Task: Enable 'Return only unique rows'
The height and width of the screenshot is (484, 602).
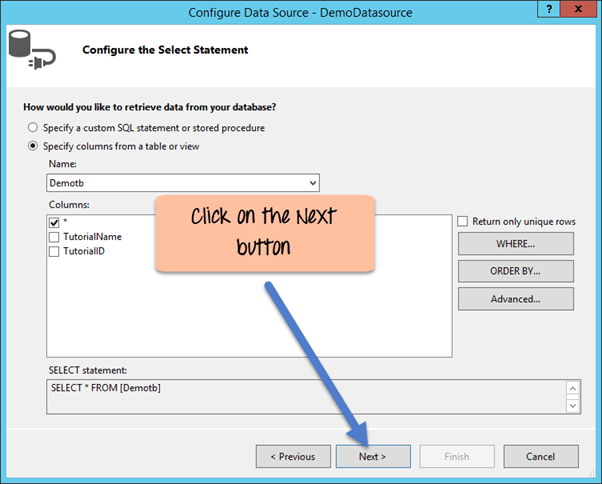Action: 463,222
